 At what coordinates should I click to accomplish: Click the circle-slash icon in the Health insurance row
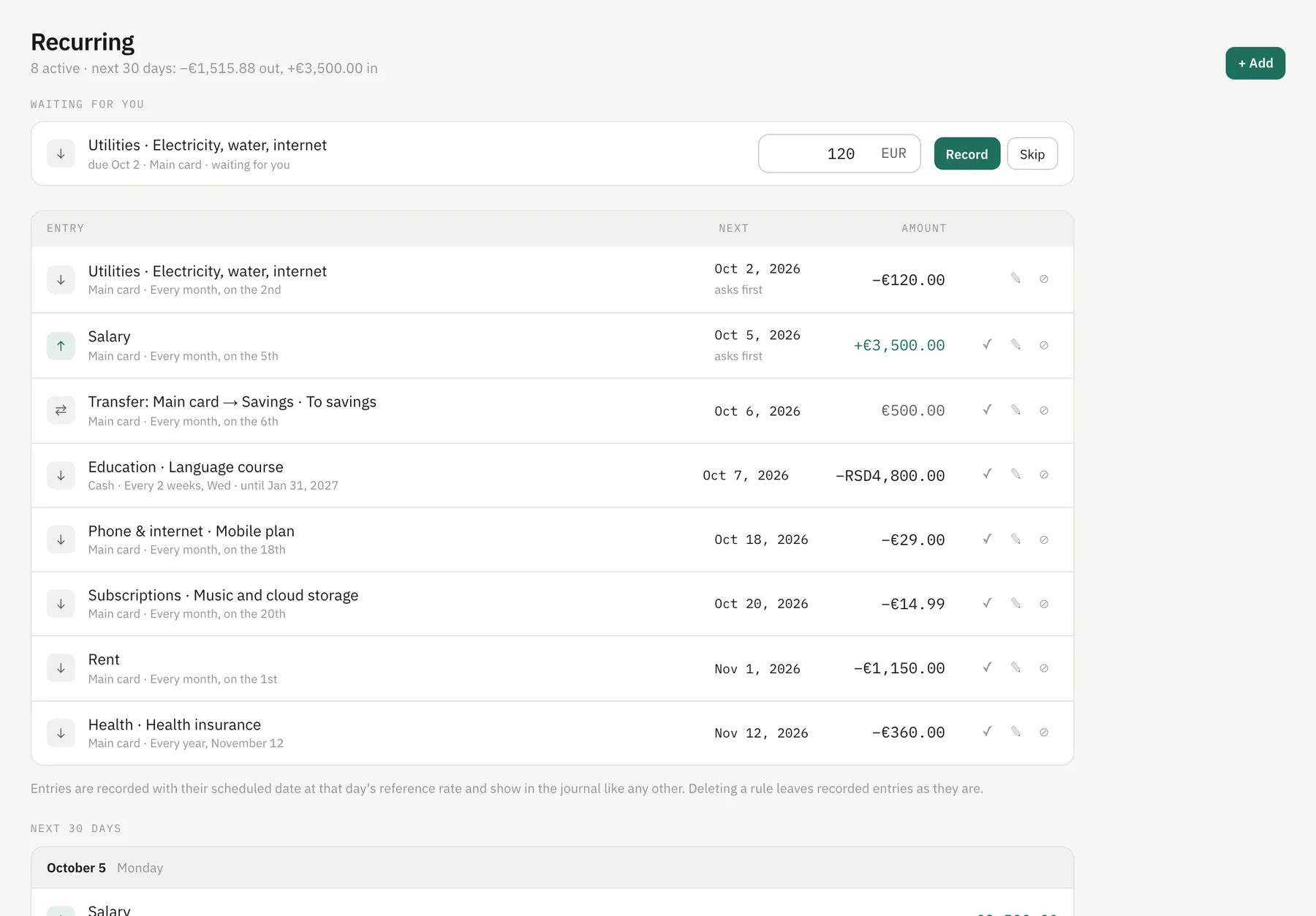[1044, 733]
